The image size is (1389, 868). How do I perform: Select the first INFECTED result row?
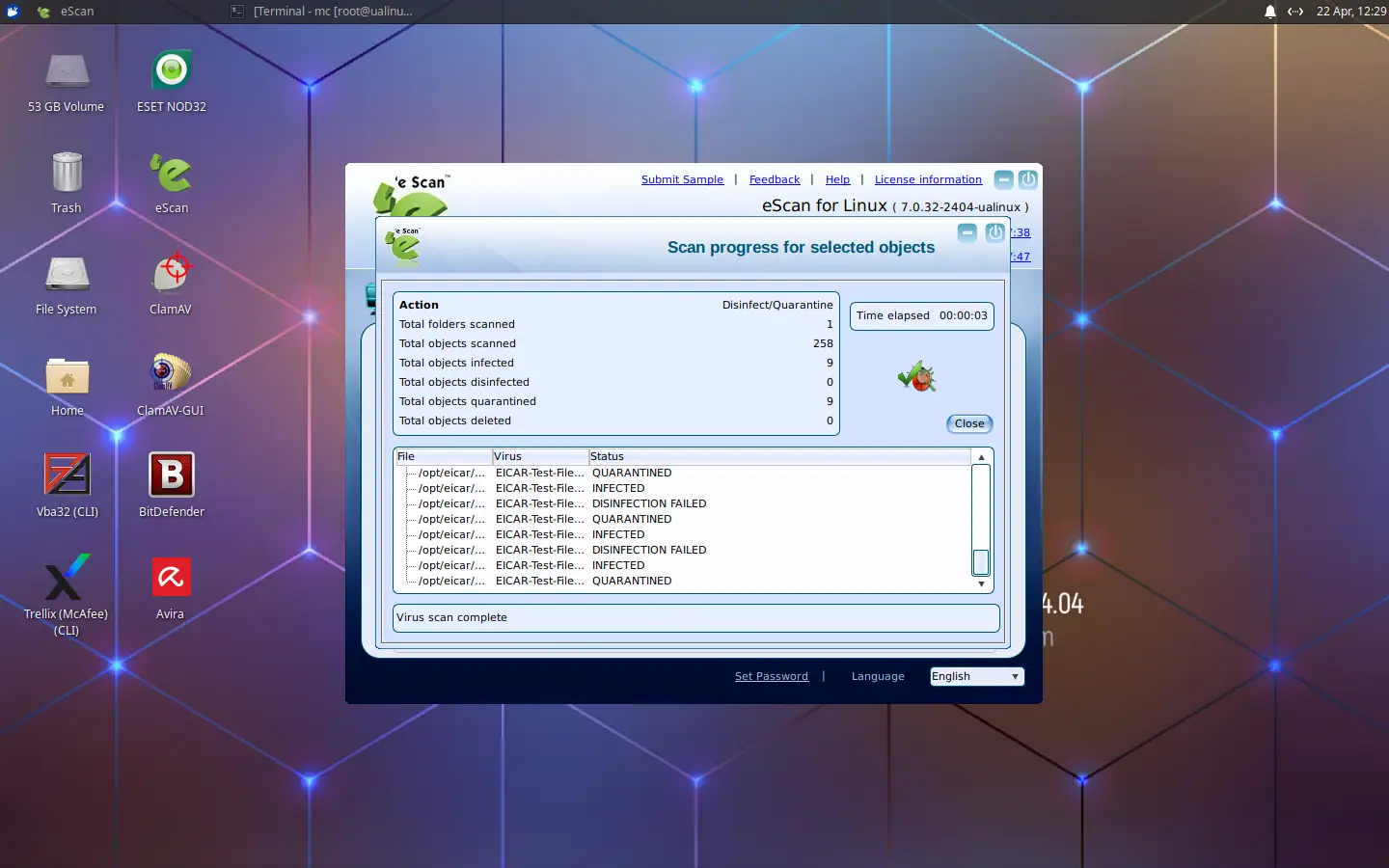point(685,488)
